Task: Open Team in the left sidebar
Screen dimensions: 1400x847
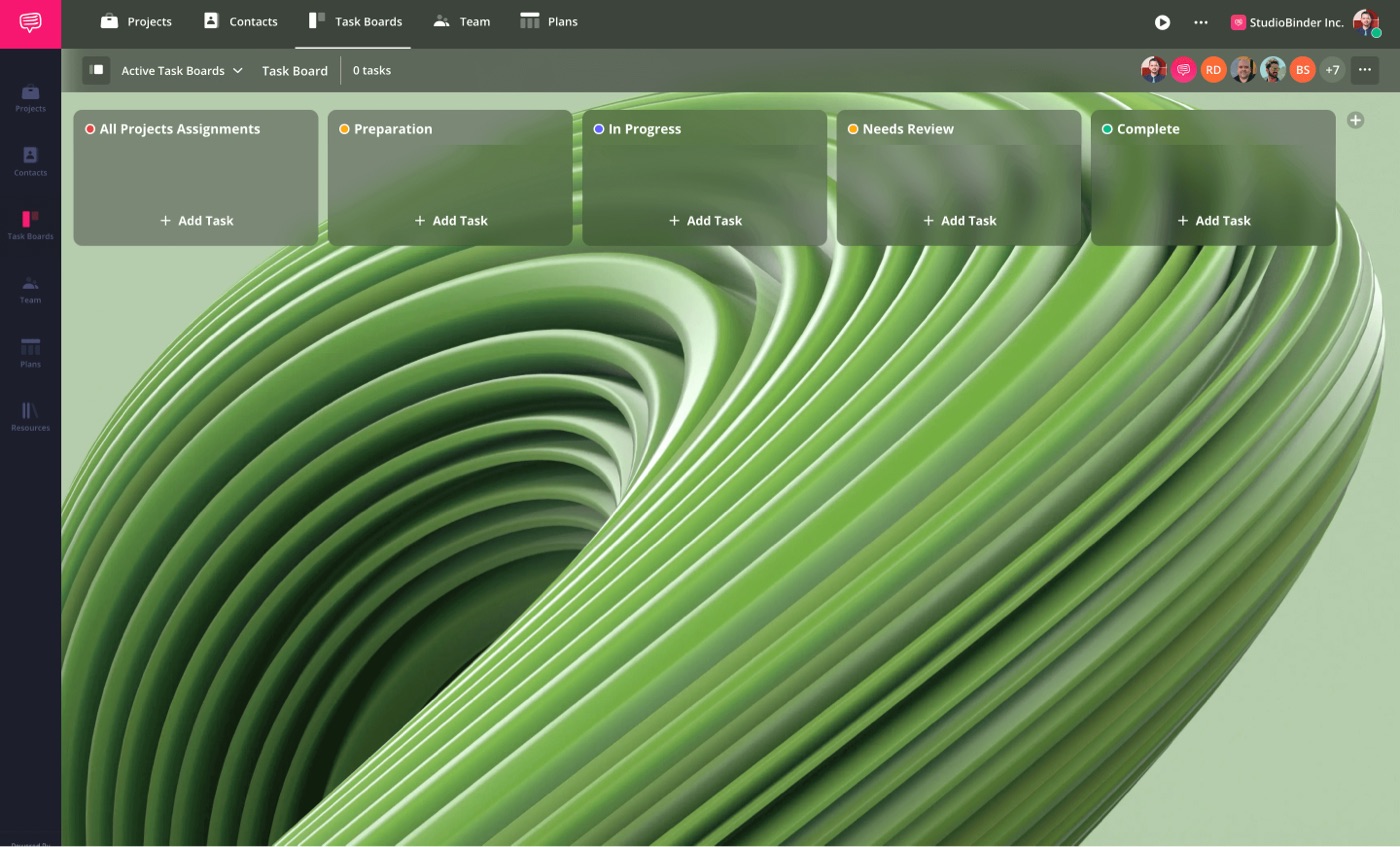Action: pyautogui.click(x=30, y=289)
